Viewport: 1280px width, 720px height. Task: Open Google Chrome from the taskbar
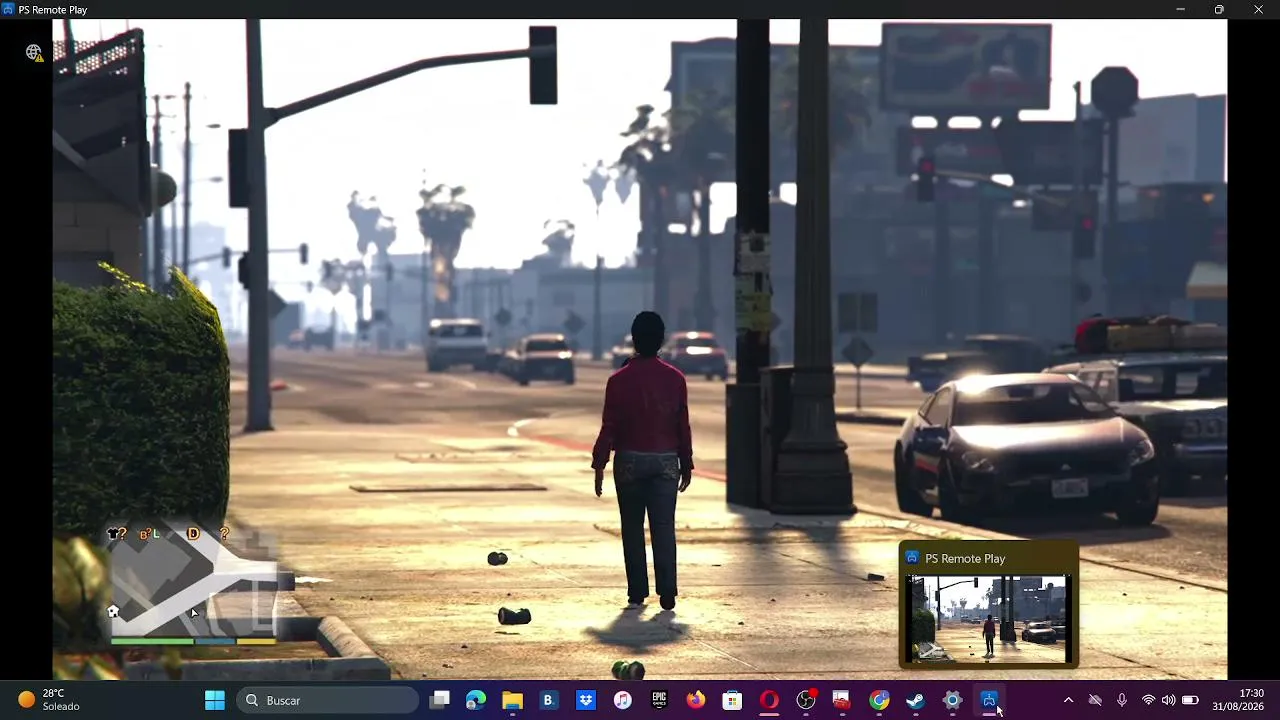pyautogui.click(x=879, y=700)
